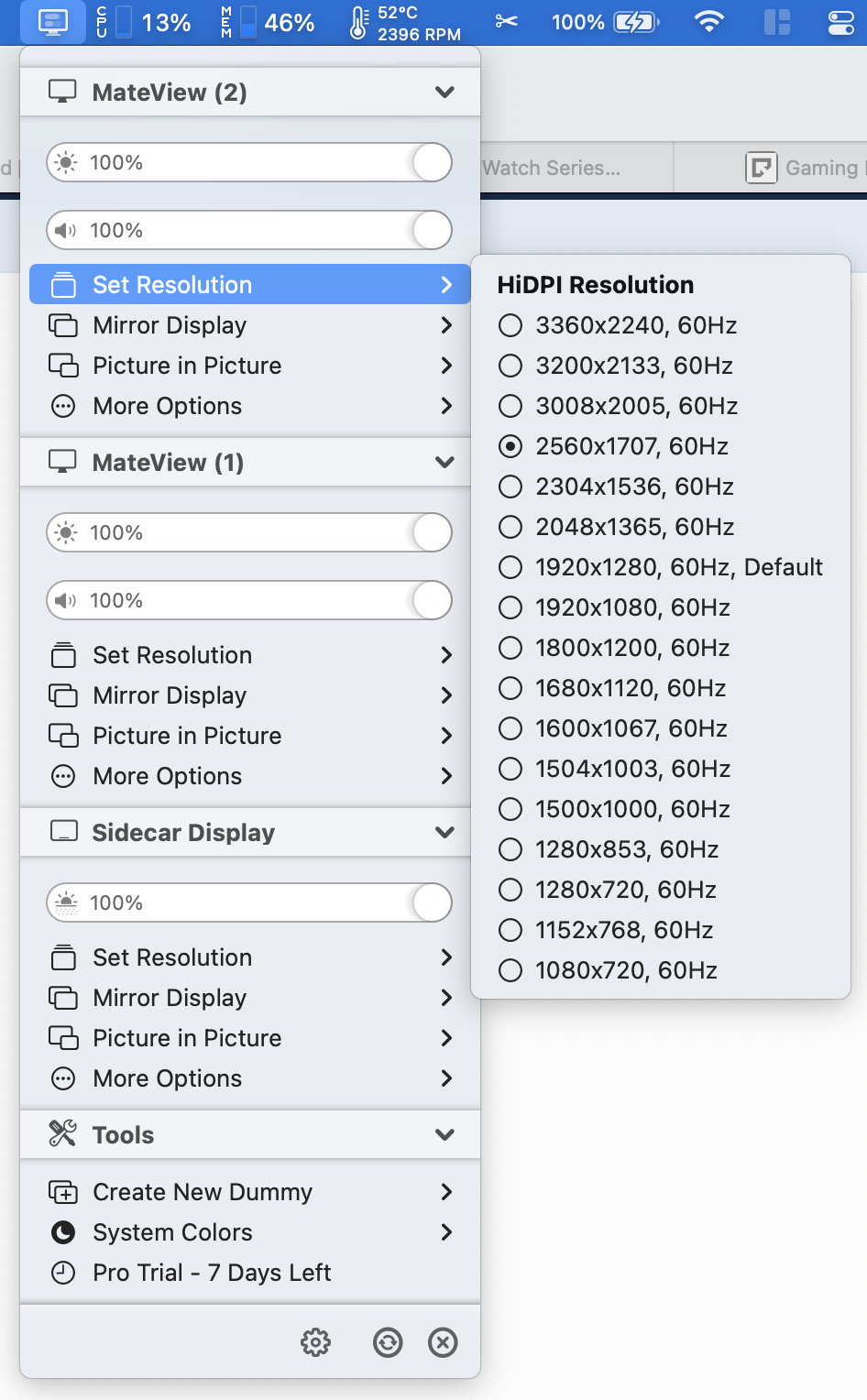
Task: Open Set Resolution for MateView (2)
Action: (x=250, y=285)
